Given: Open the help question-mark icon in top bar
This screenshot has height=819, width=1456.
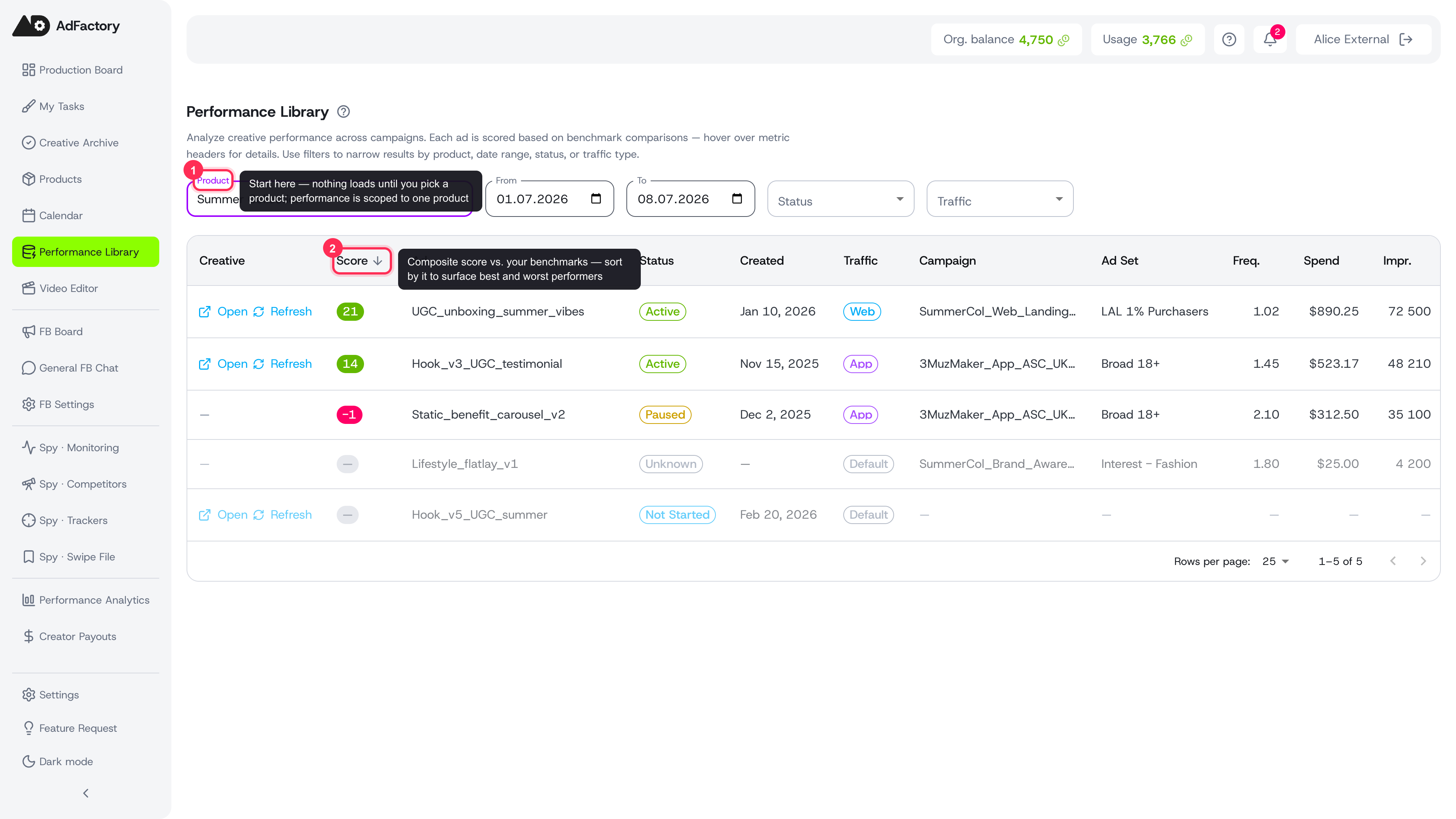Looking at the screenshot, I should (x=1229, y=39).
